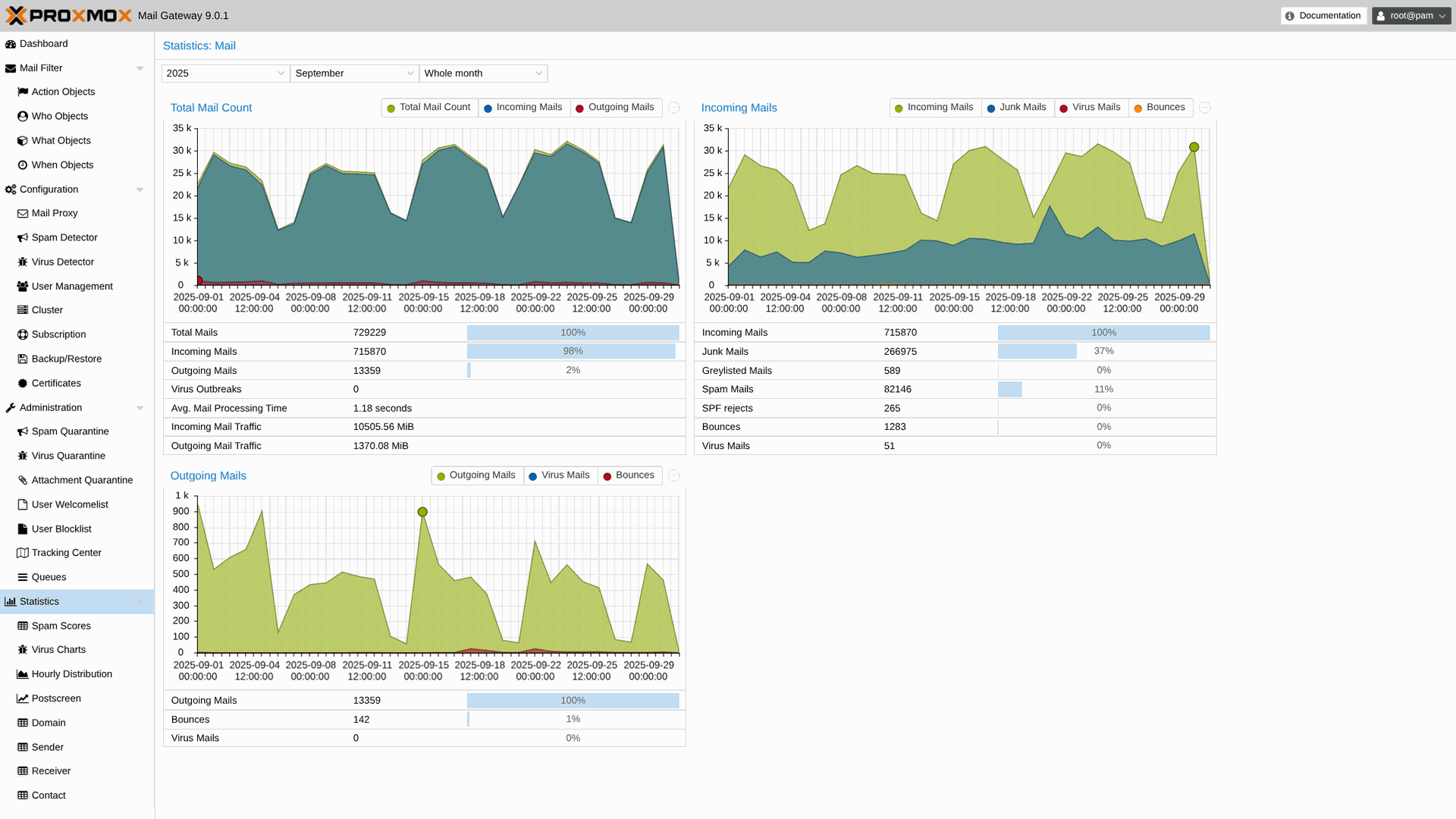
Task: Click the Certificates badge icon
Action: click(x=23, y=384)
